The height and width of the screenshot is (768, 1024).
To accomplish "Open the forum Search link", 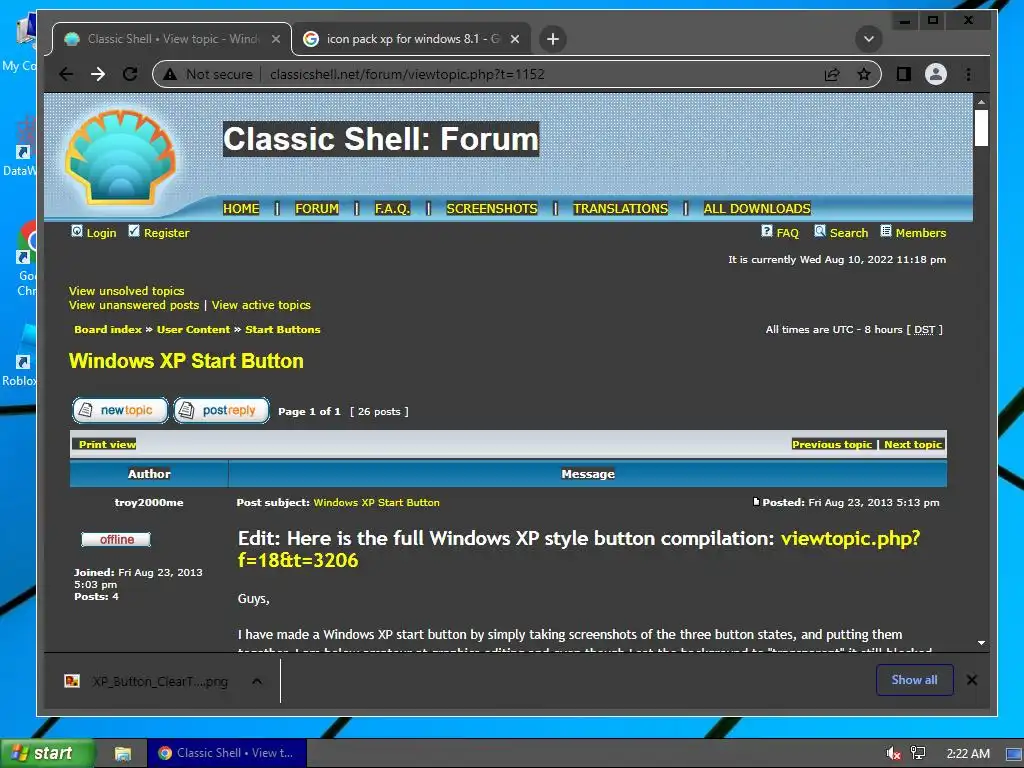I will click(x=849, y=233).
